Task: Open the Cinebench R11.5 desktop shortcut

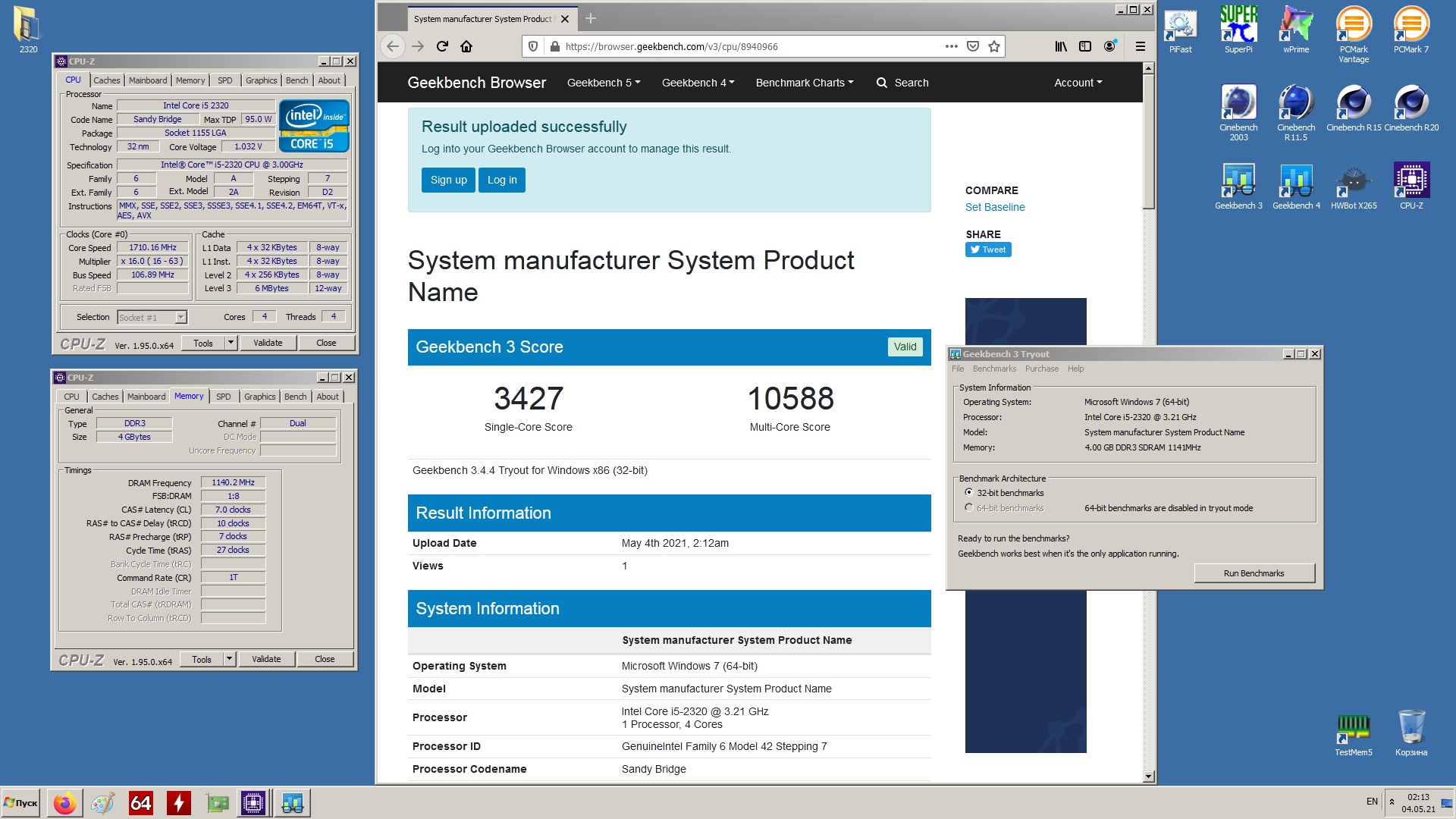Action: (1296, 112)
